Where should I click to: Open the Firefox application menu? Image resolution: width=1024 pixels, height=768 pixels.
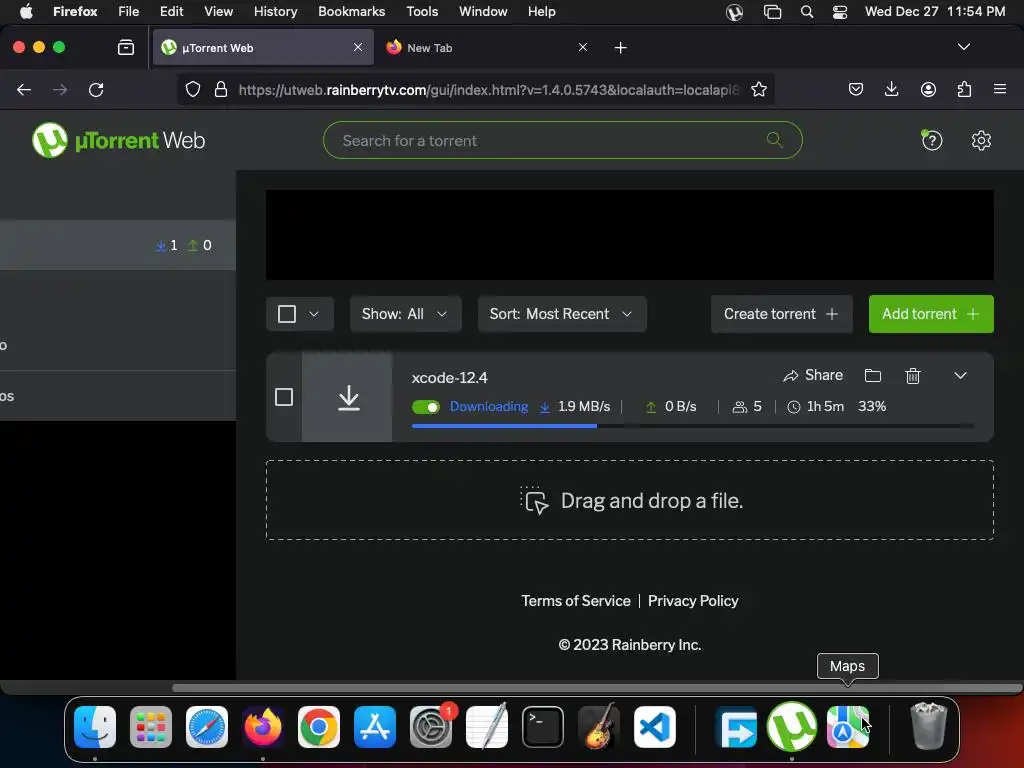click(x=1000, y=89)
